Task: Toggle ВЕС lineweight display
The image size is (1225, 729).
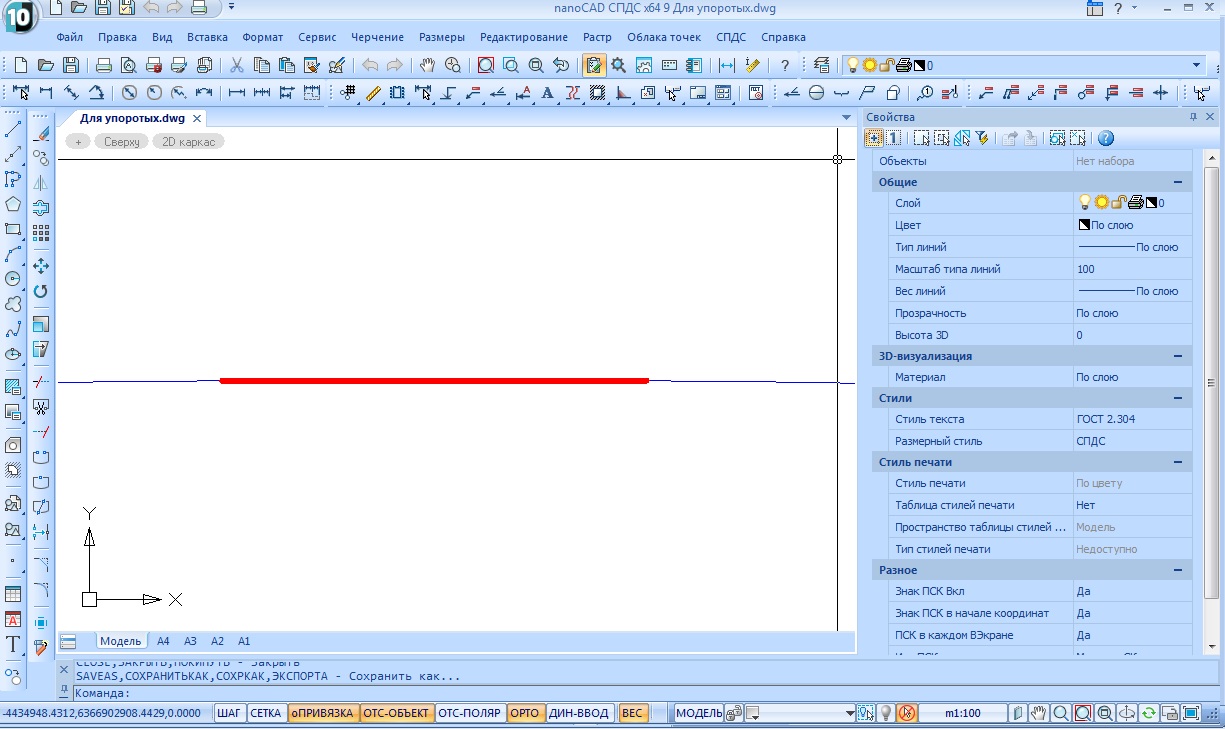Action: point(633,713)
